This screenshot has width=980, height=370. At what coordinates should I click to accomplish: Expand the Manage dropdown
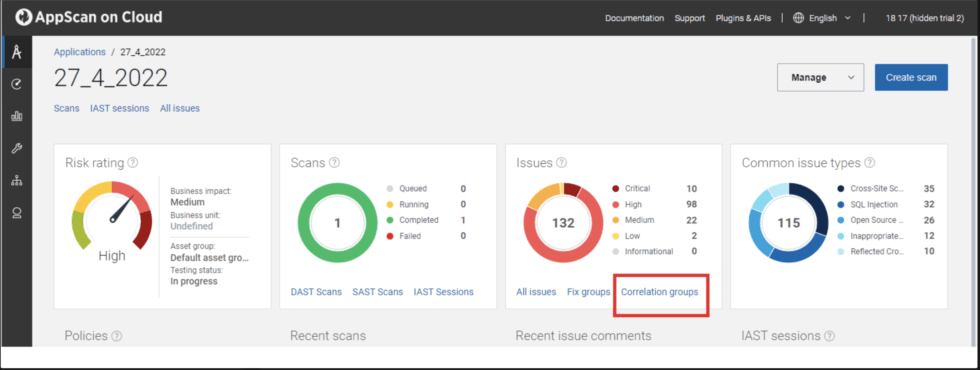[820, 78]
